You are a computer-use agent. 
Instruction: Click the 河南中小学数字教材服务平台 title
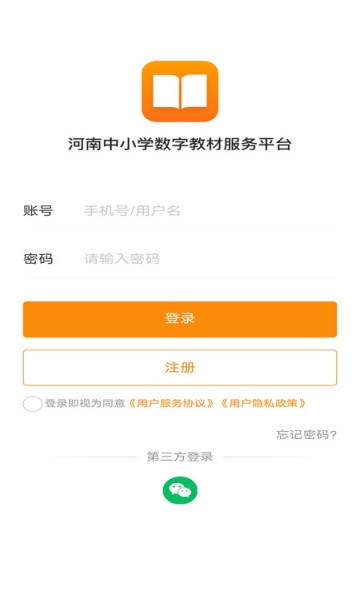180,144
